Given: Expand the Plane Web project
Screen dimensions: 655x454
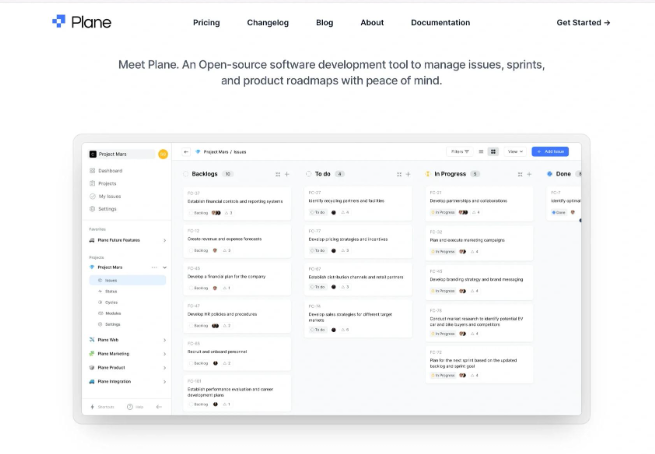Looking at the screenshot, I should (165, 340).
